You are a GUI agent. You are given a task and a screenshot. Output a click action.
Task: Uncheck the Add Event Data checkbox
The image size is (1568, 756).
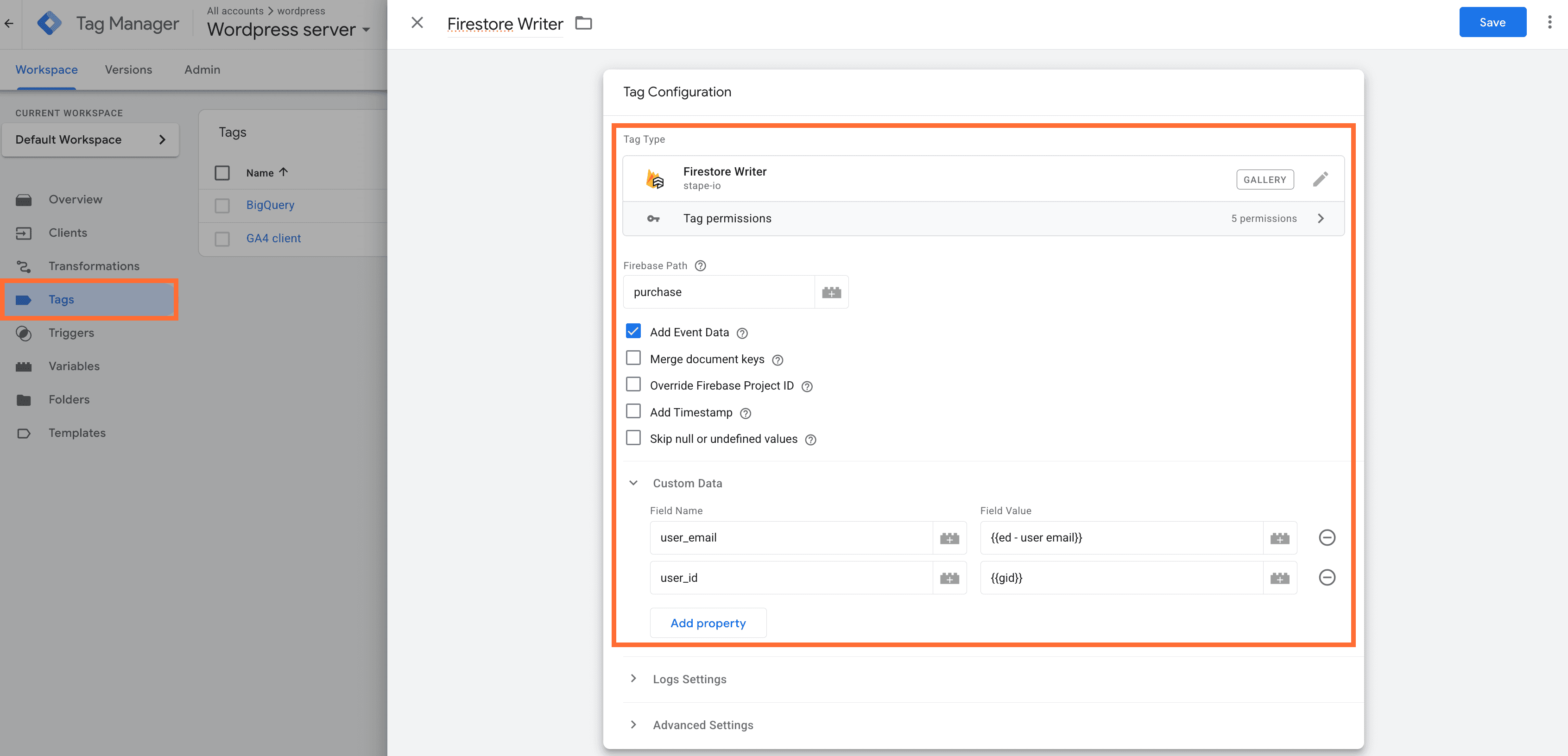coord(633,331)
